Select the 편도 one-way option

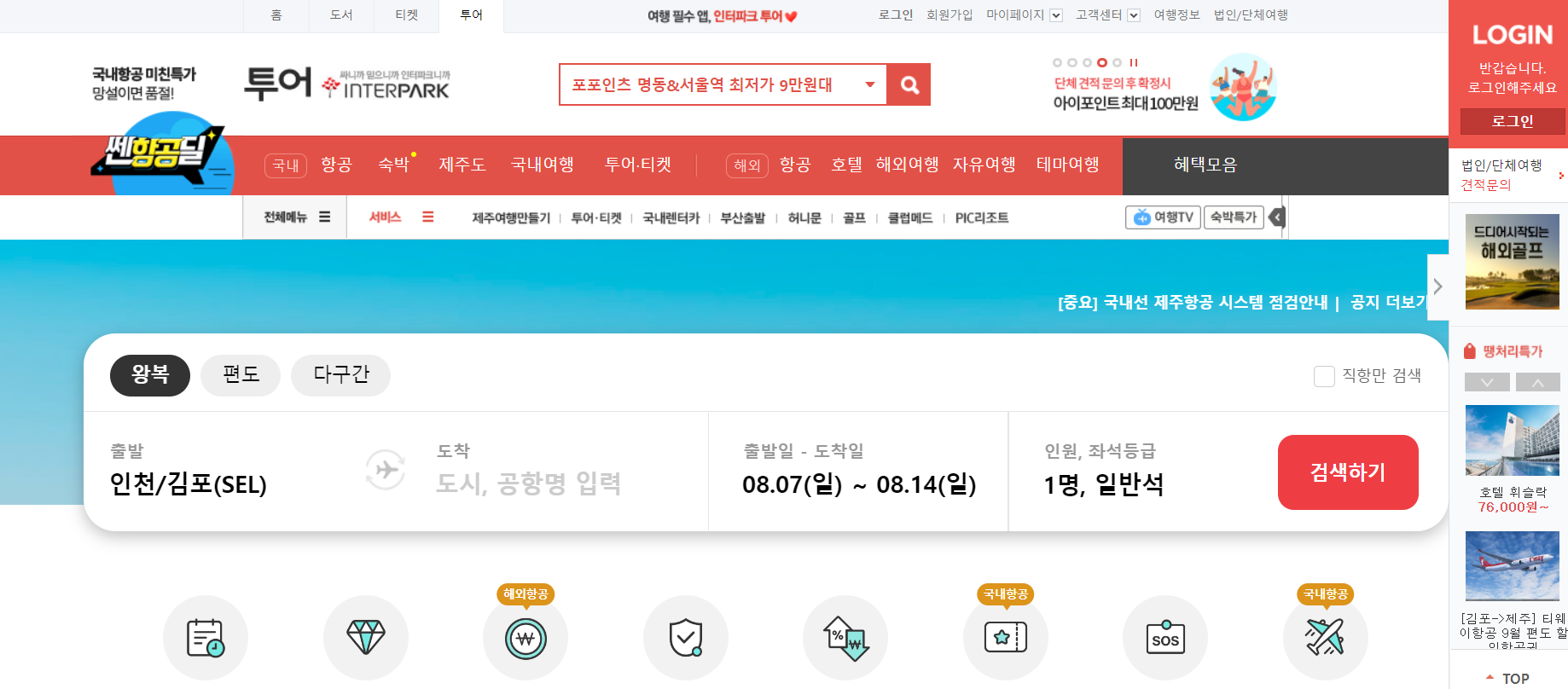[x=241, y=375]
